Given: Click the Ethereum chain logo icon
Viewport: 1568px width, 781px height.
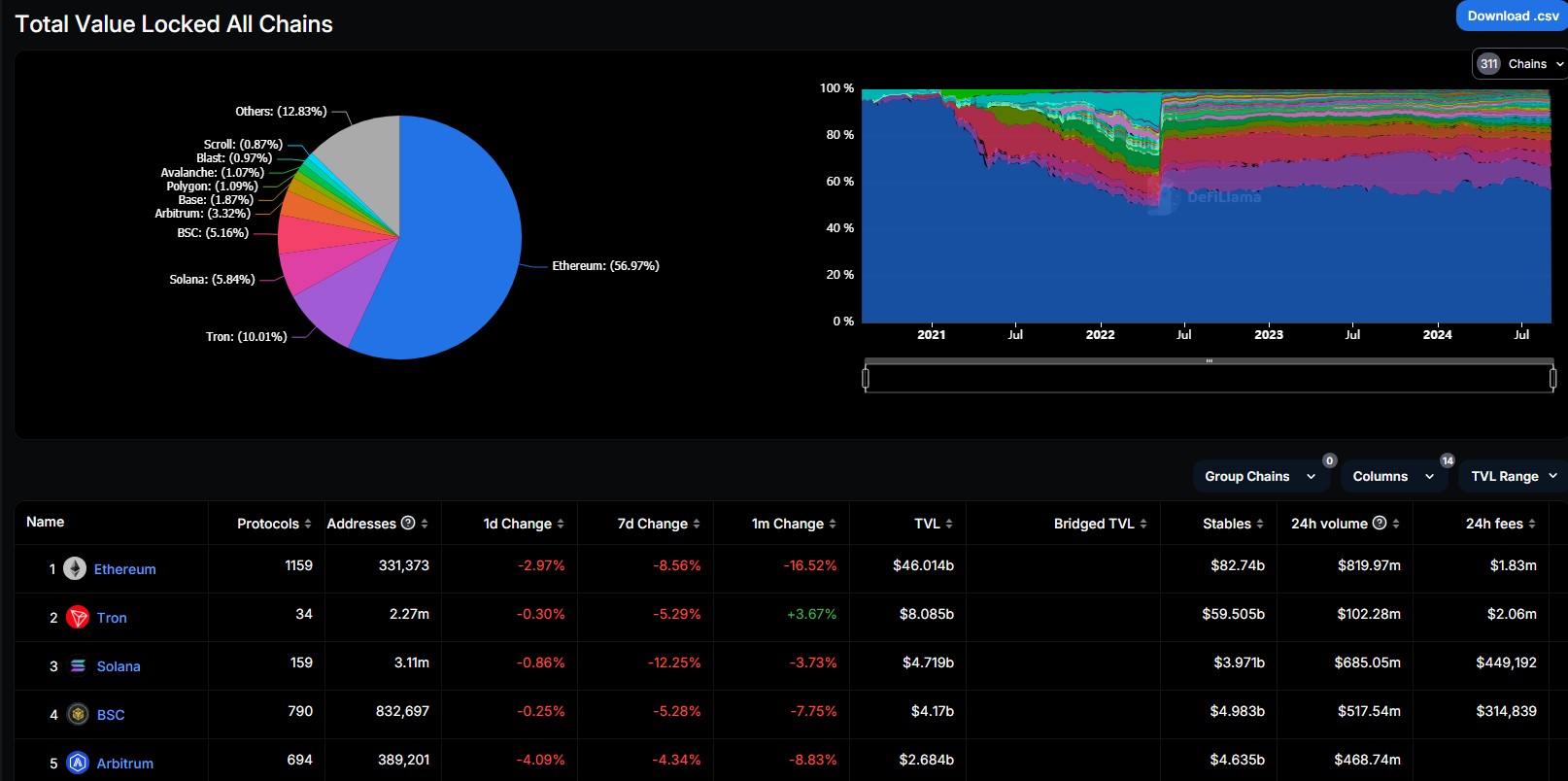Looking at the screenshot, I should click(75, 568).
